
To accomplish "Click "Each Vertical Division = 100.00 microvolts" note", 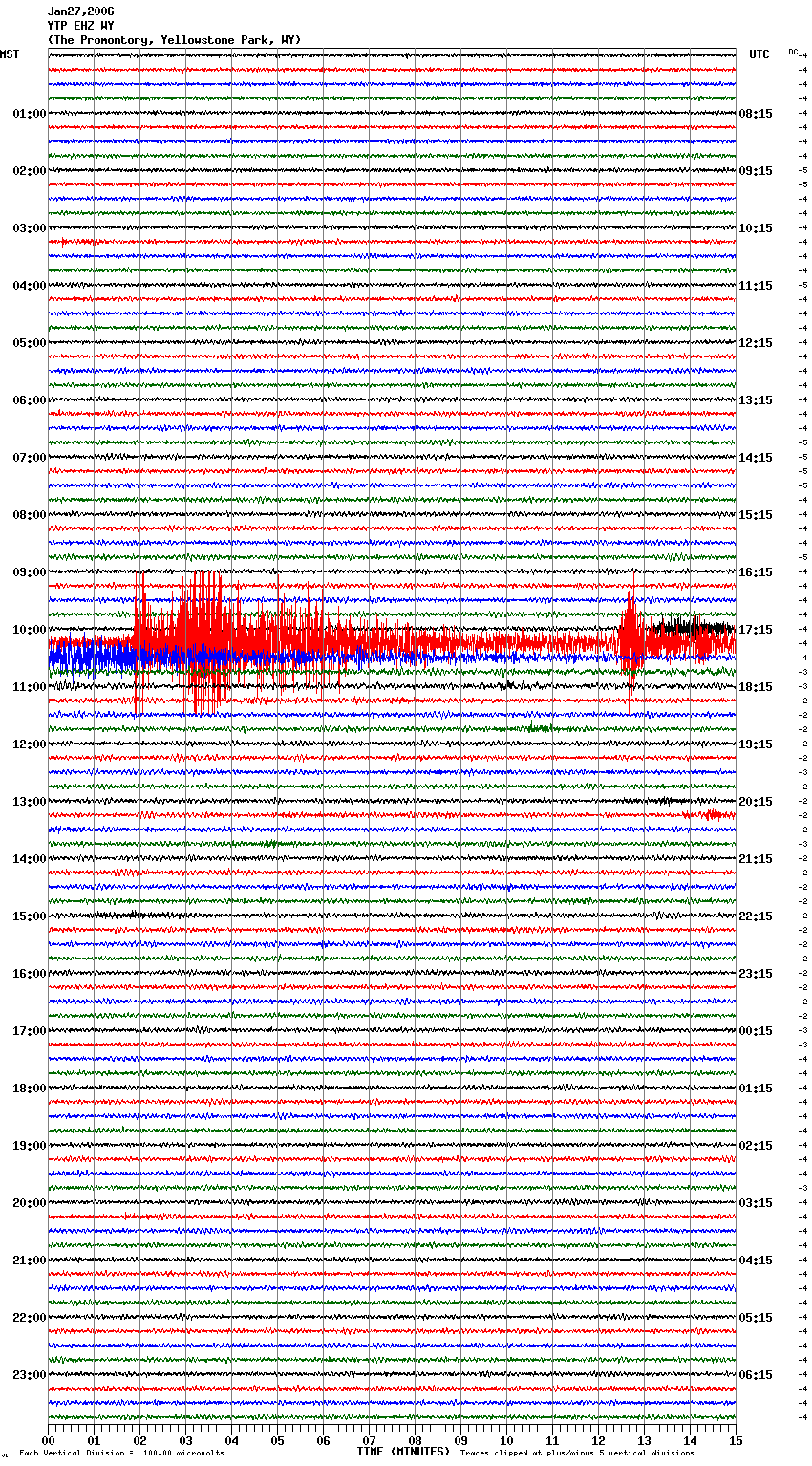I will pyautogui.click(x=122, y=1453).
